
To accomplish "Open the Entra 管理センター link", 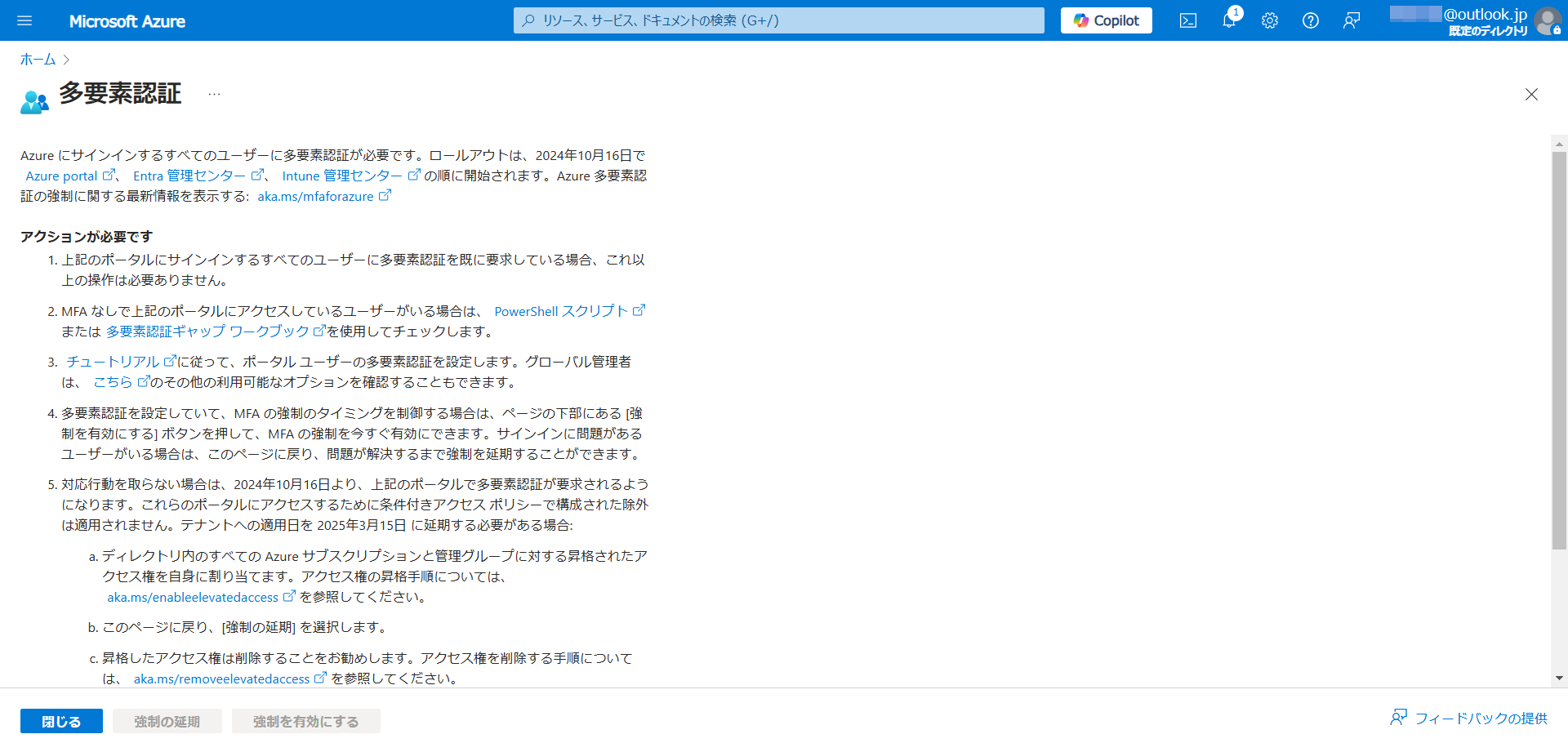I will [190, 176].
